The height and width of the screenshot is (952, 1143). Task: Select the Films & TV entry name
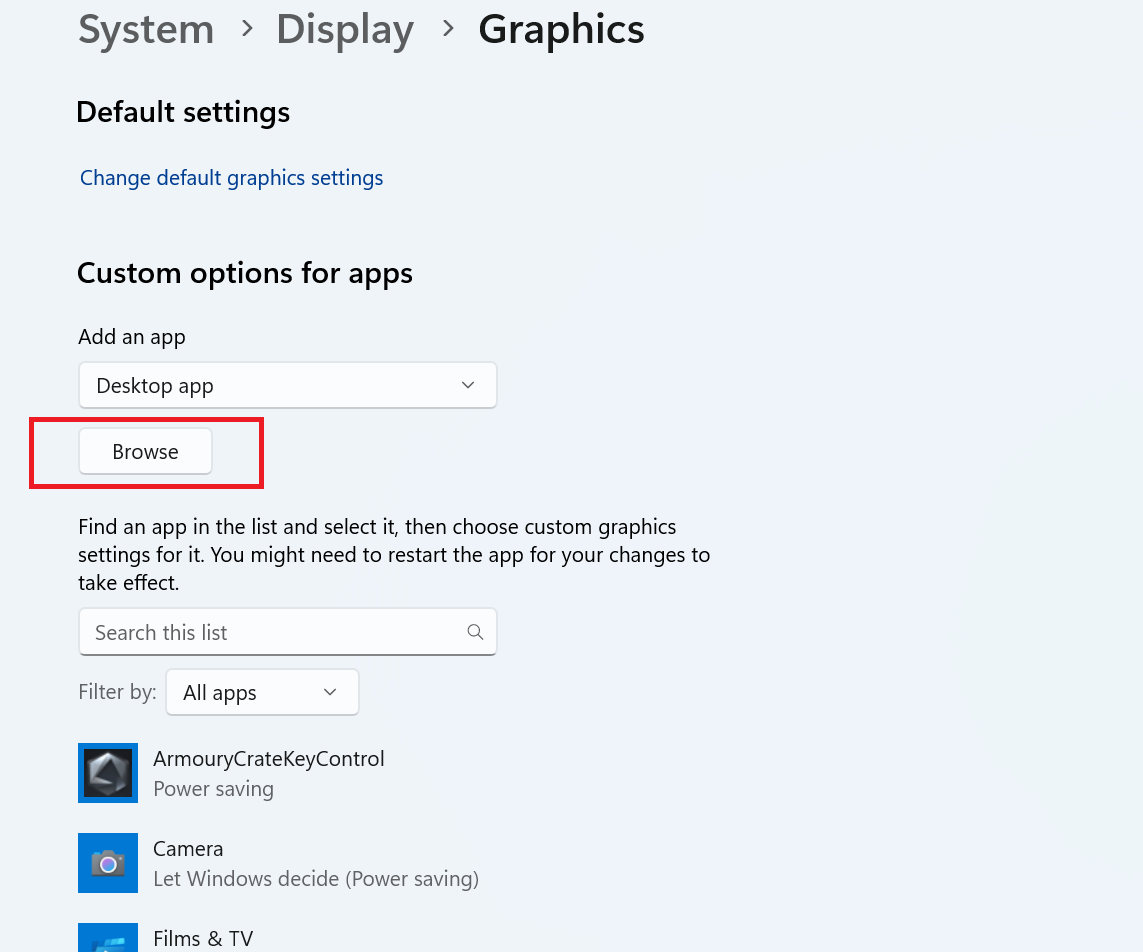coord(203,939)
